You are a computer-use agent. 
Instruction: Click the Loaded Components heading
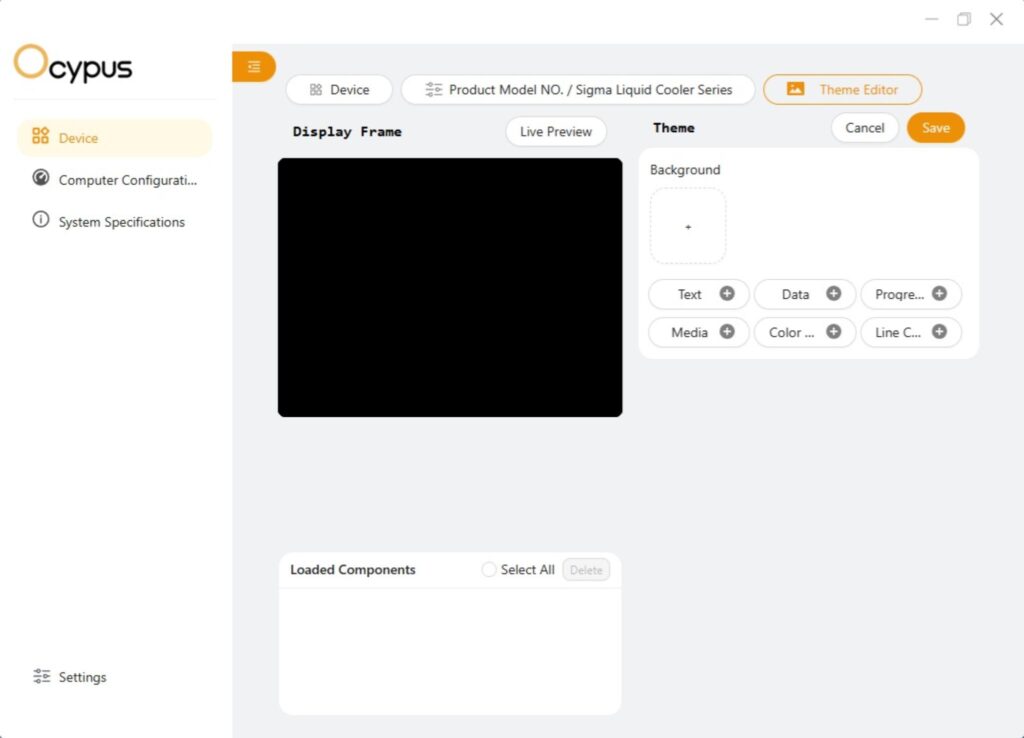click(x=353, y=570)
